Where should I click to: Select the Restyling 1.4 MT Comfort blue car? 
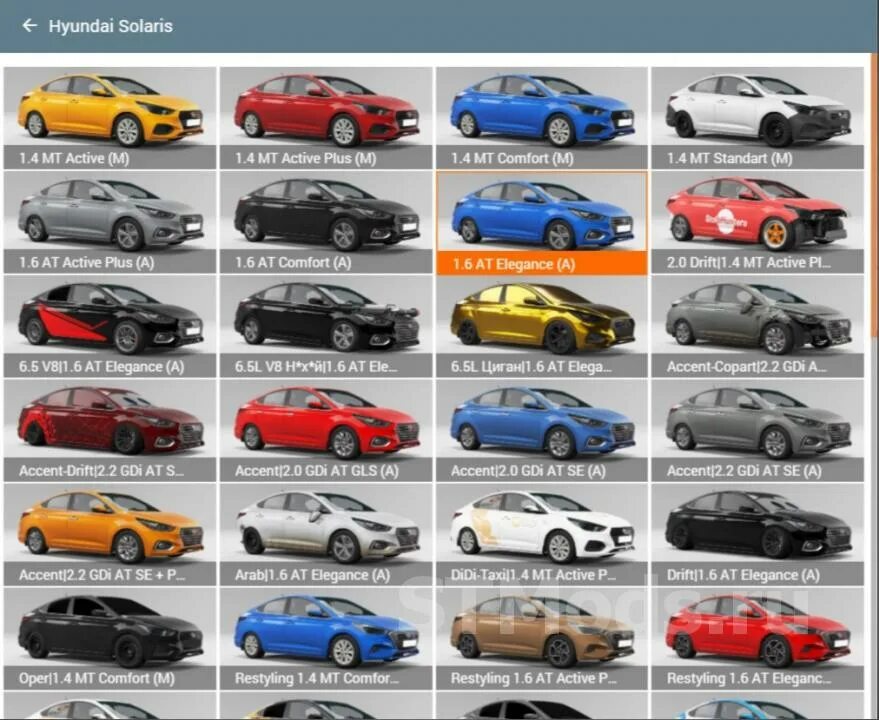tap(326, 638)
